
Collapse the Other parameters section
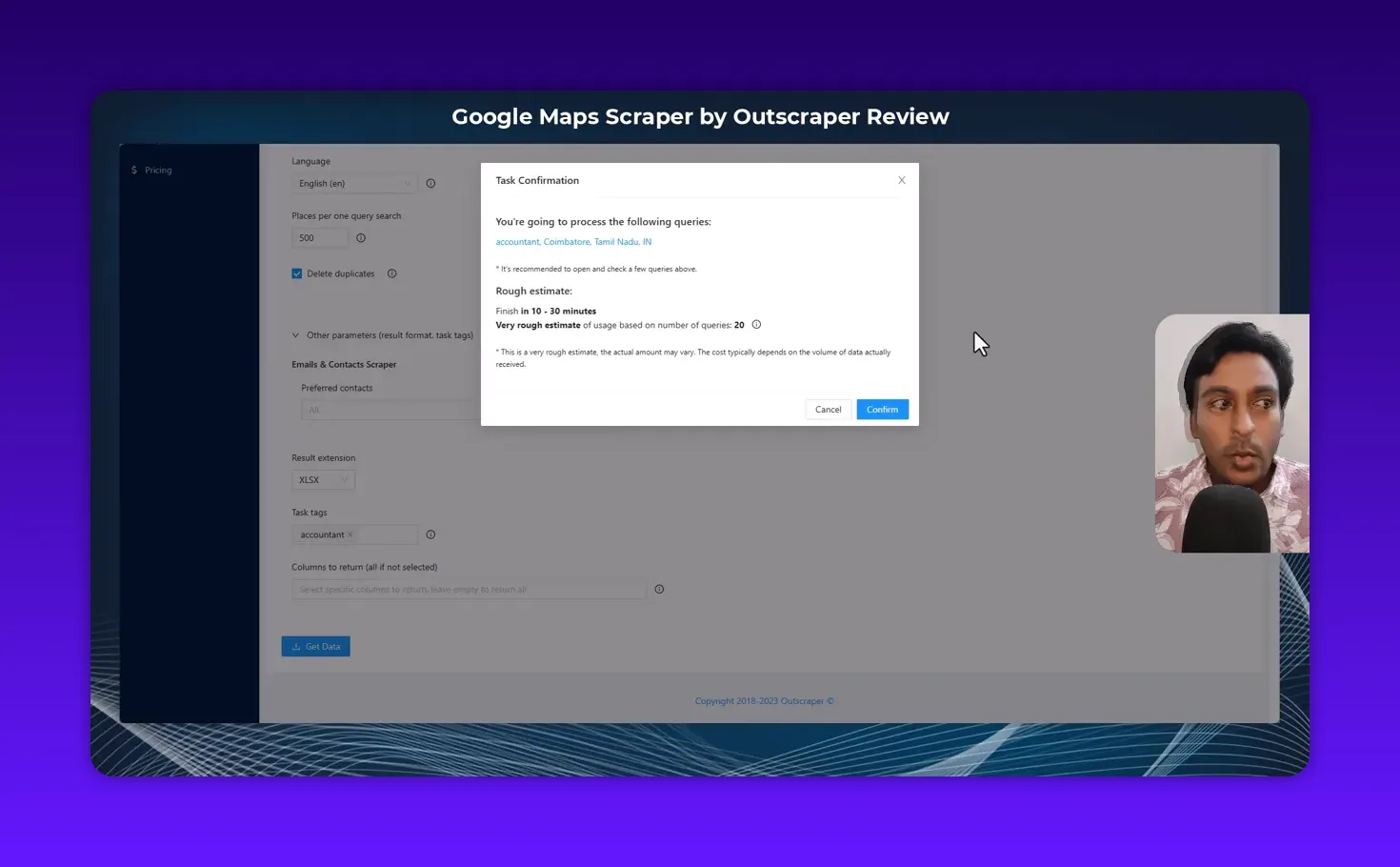pos(296,335)
